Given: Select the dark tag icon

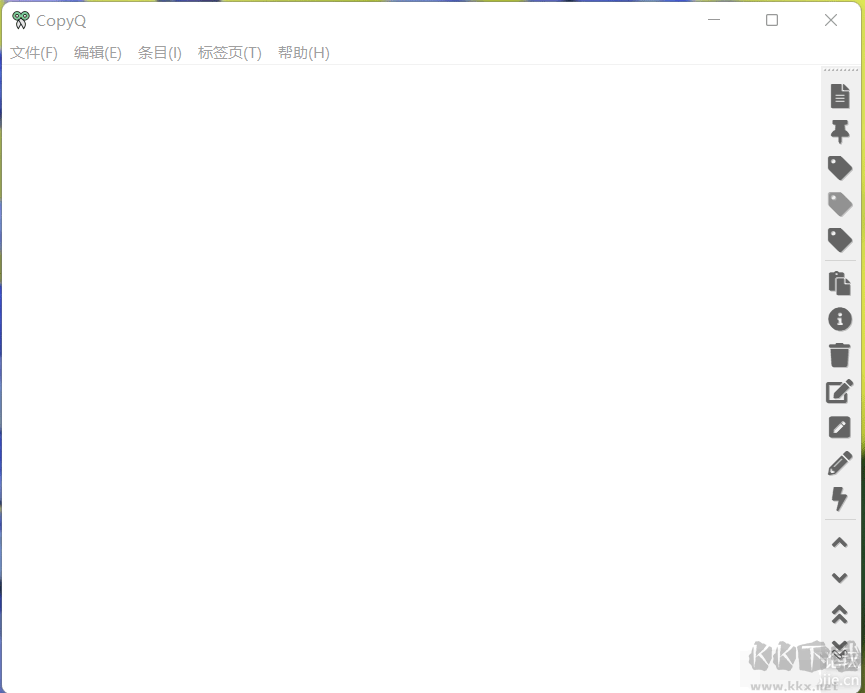Looking at the screenshot, I should coord(839,167).
